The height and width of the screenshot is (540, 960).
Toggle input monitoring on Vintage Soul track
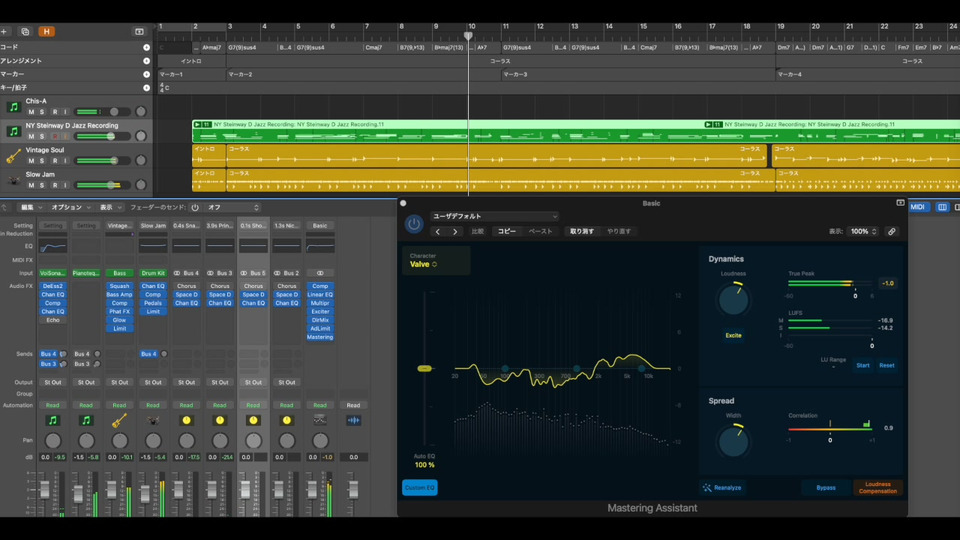[x=65, y=161]
